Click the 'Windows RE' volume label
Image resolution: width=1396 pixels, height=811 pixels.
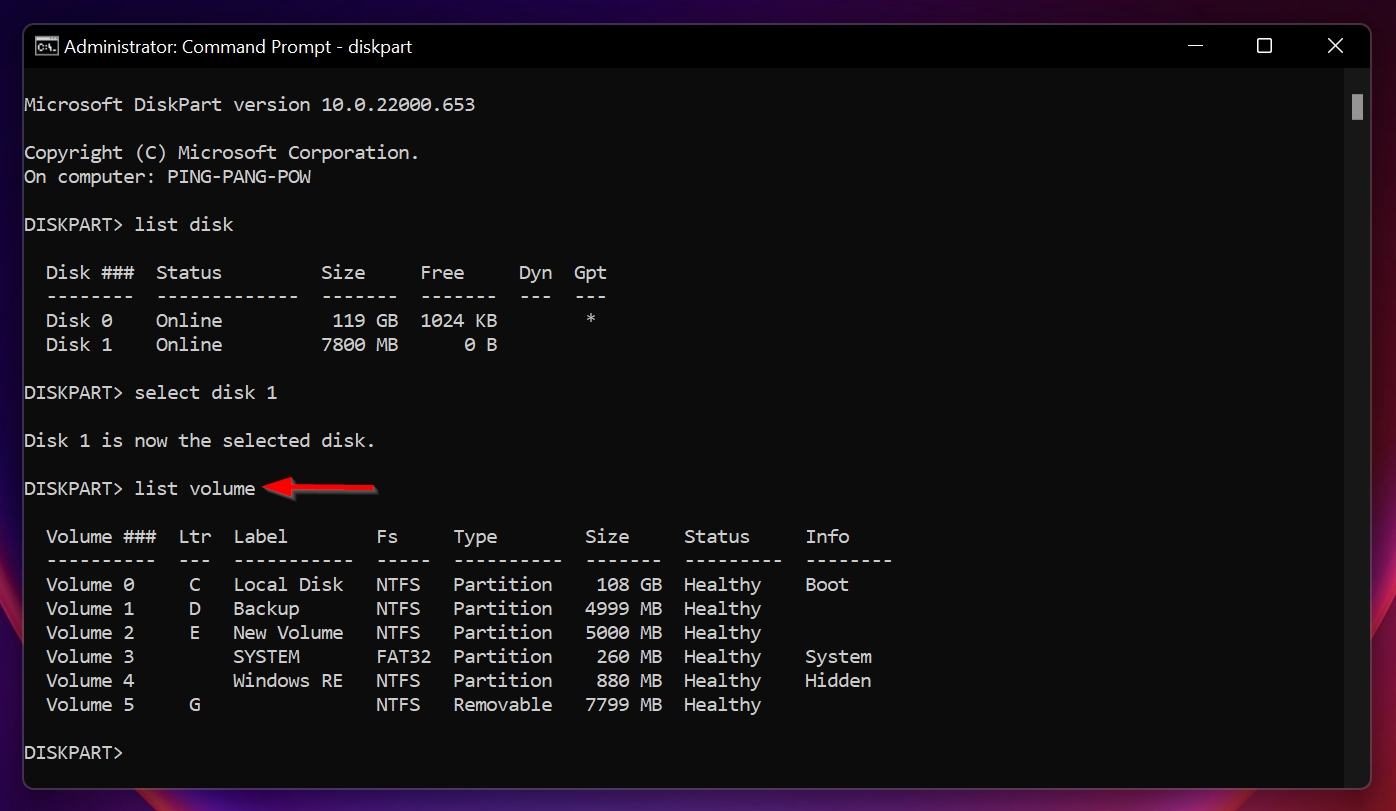tap(288, 681)
